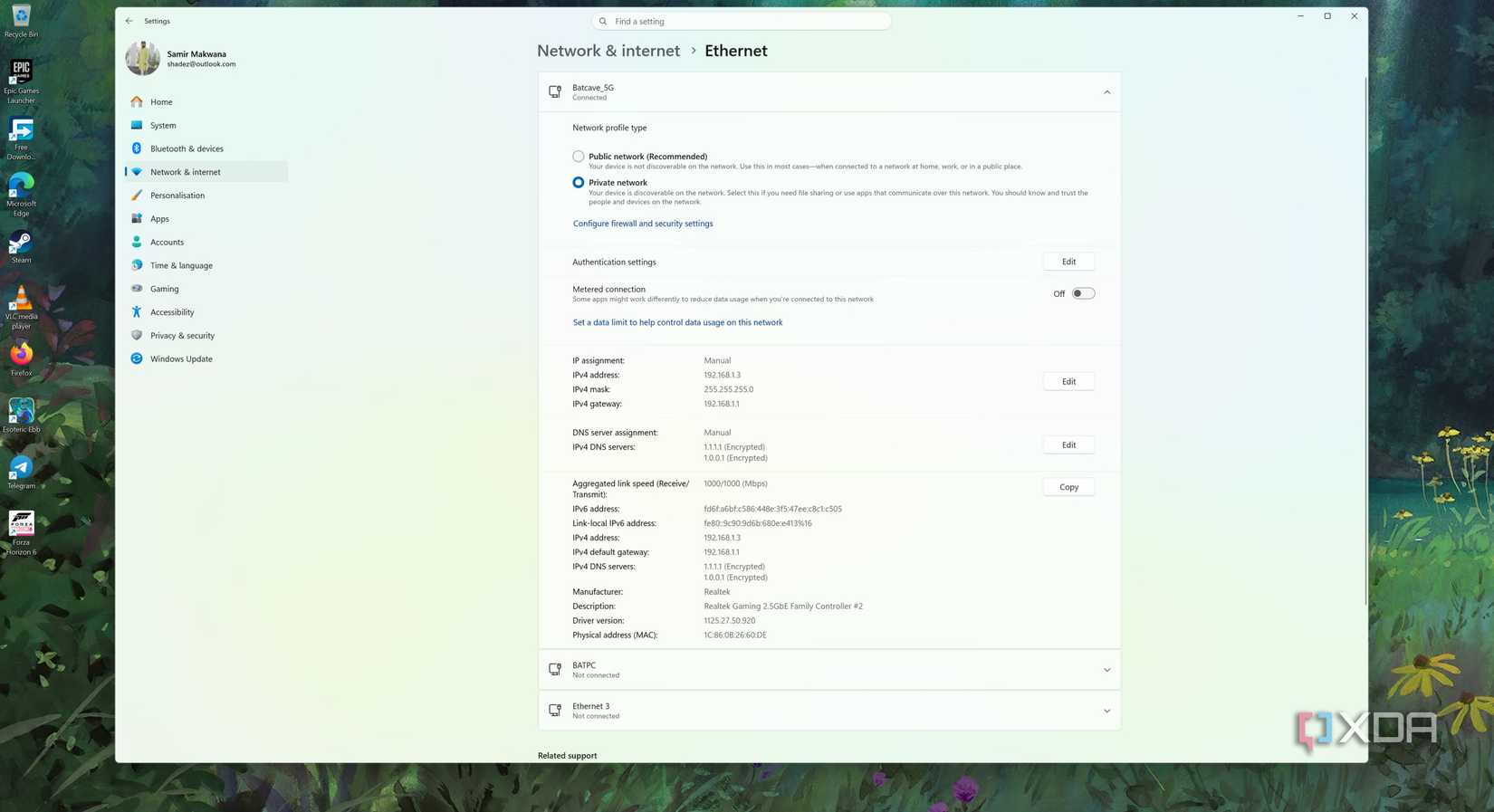The height and width of the screenshot is (812, 1494).
Task: Expand the Ethernet 3 adapter section
Action: click(x=1106, y=711)
